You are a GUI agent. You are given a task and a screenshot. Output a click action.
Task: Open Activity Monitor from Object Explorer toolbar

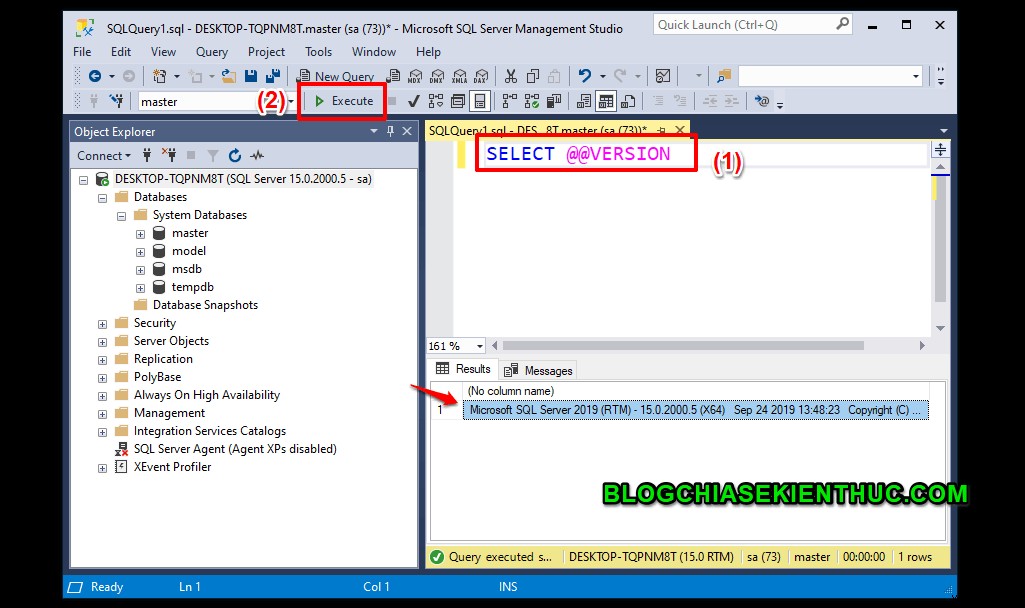(257, 155)
